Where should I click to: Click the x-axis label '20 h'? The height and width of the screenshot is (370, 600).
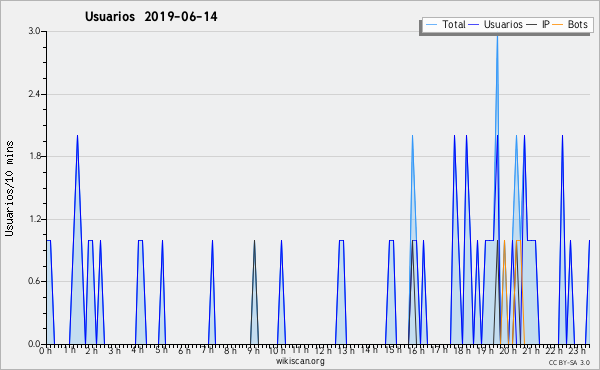pos(507,350)
